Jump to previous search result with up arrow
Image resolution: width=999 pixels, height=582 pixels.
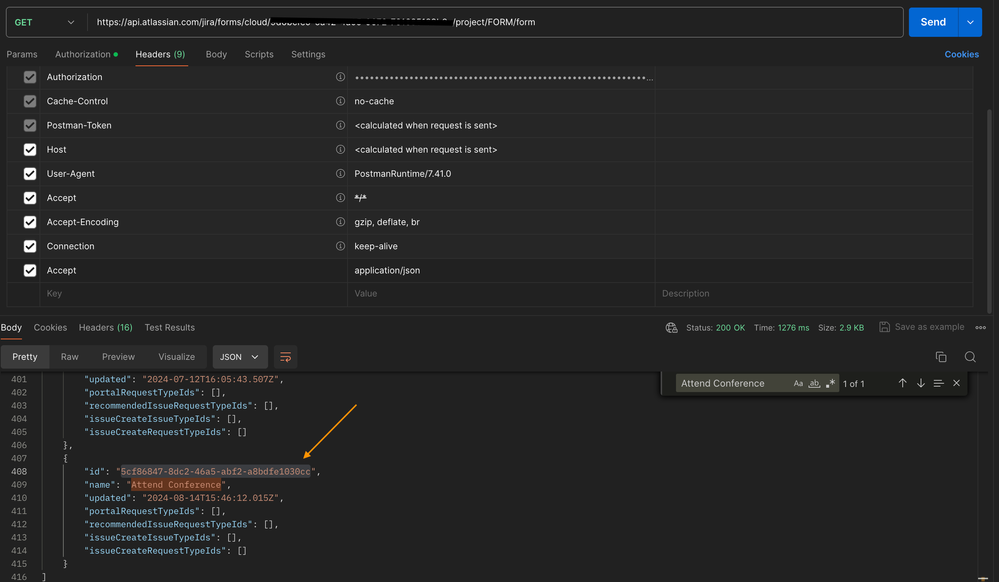coord(903,382)
